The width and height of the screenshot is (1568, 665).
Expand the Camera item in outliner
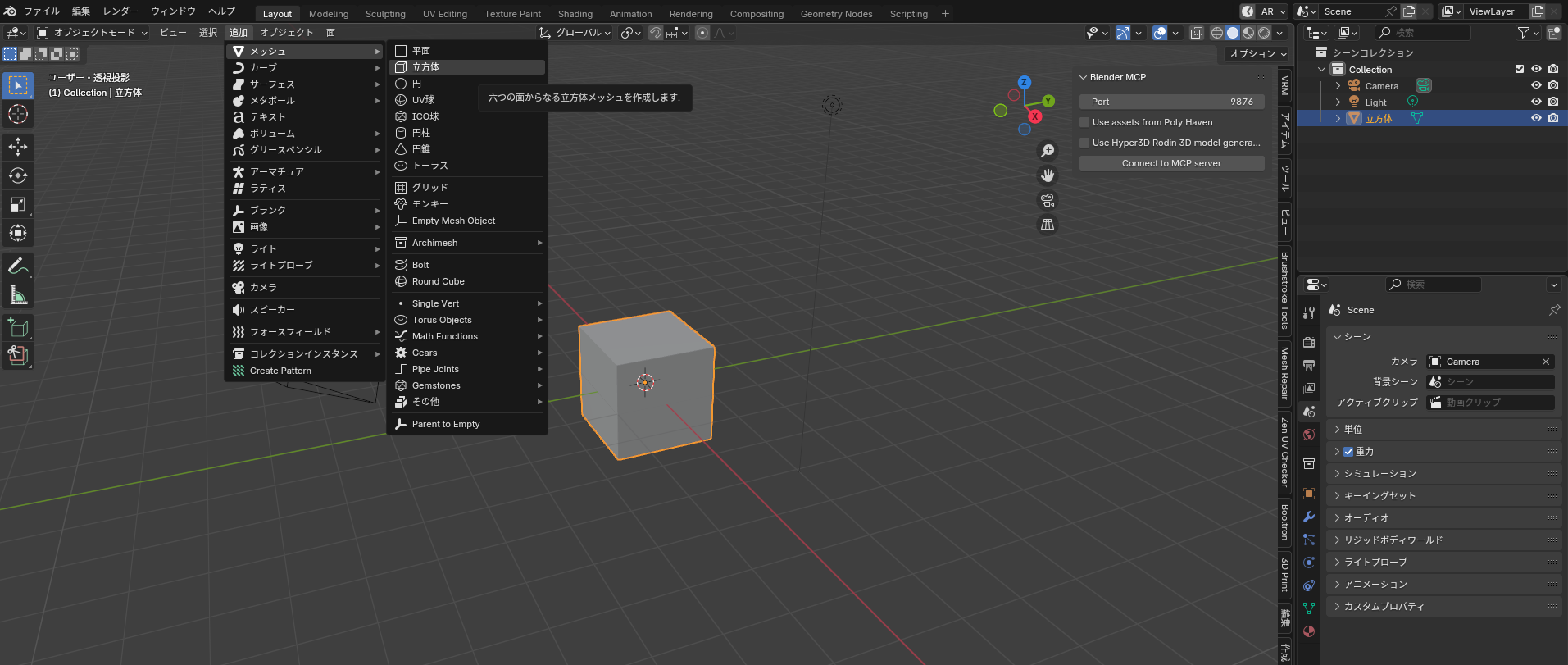coord(1338,86)
